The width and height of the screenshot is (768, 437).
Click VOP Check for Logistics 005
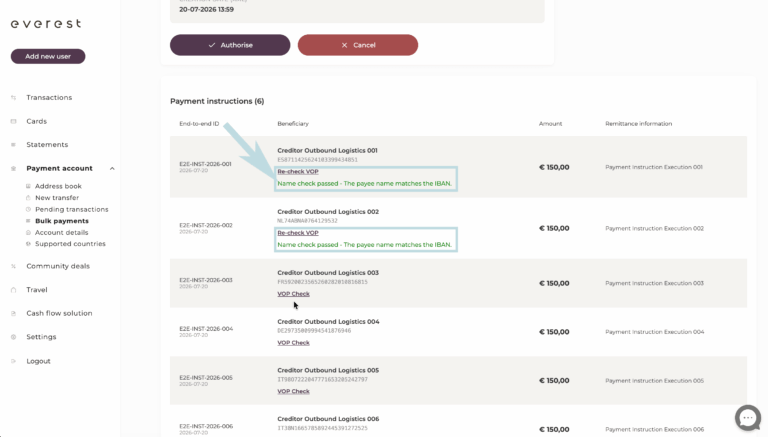pyautogui.click(x=293, y=391)
